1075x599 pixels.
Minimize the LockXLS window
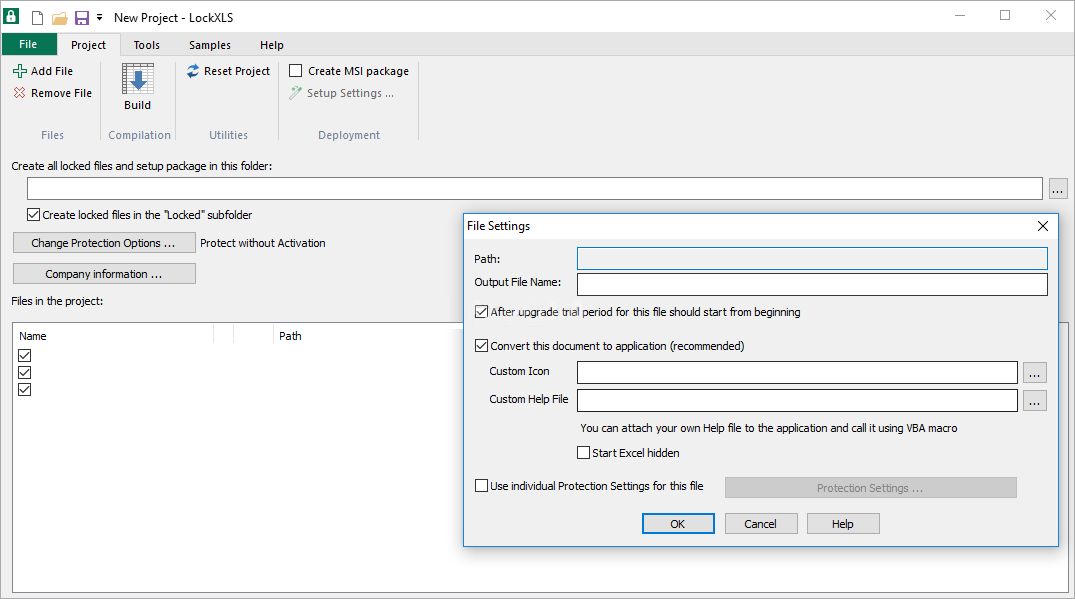[960, 16]
